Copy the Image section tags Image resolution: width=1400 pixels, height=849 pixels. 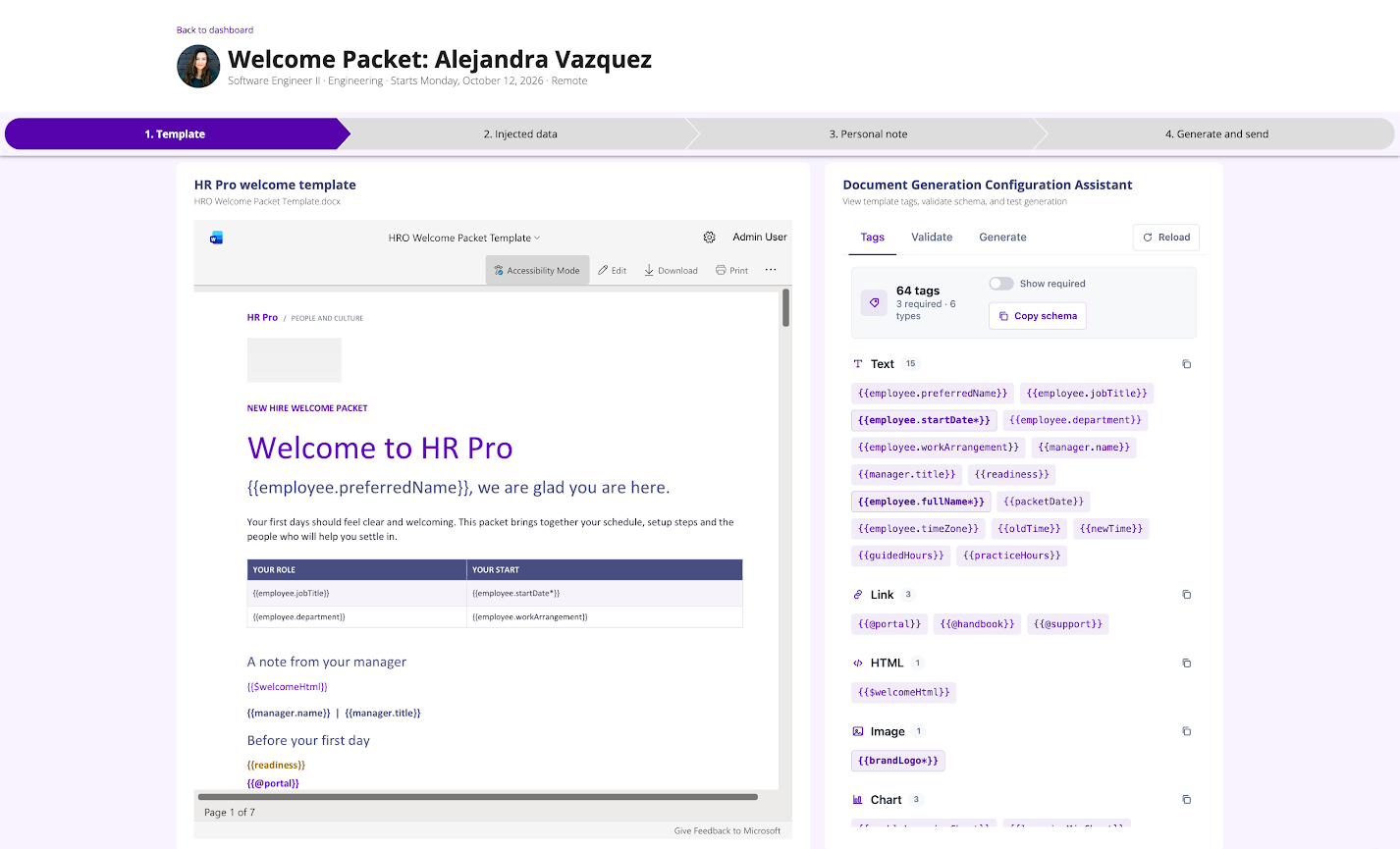click(1186, 731)
